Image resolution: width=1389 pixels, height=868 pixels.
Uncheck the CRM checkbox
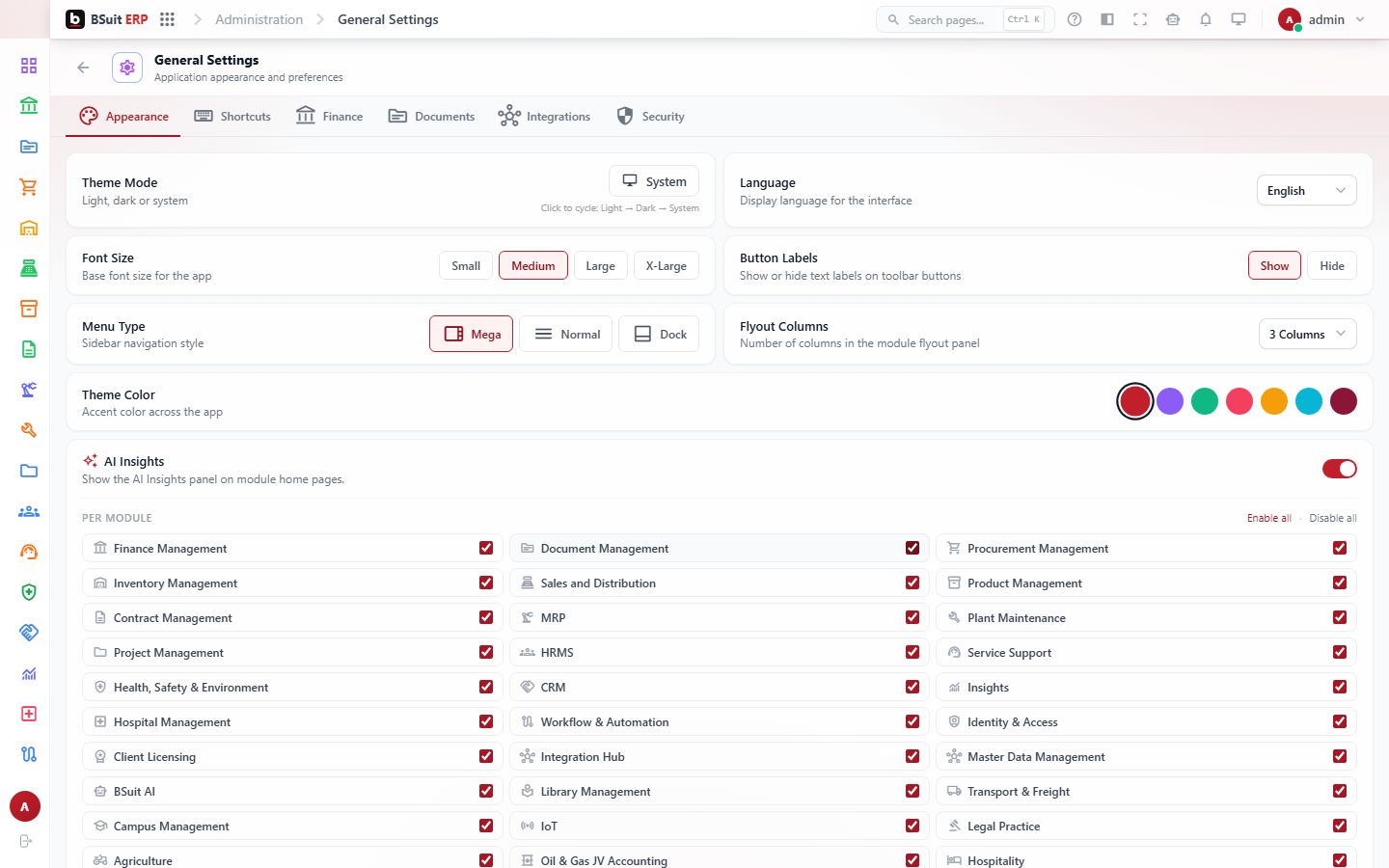(912, 687)
